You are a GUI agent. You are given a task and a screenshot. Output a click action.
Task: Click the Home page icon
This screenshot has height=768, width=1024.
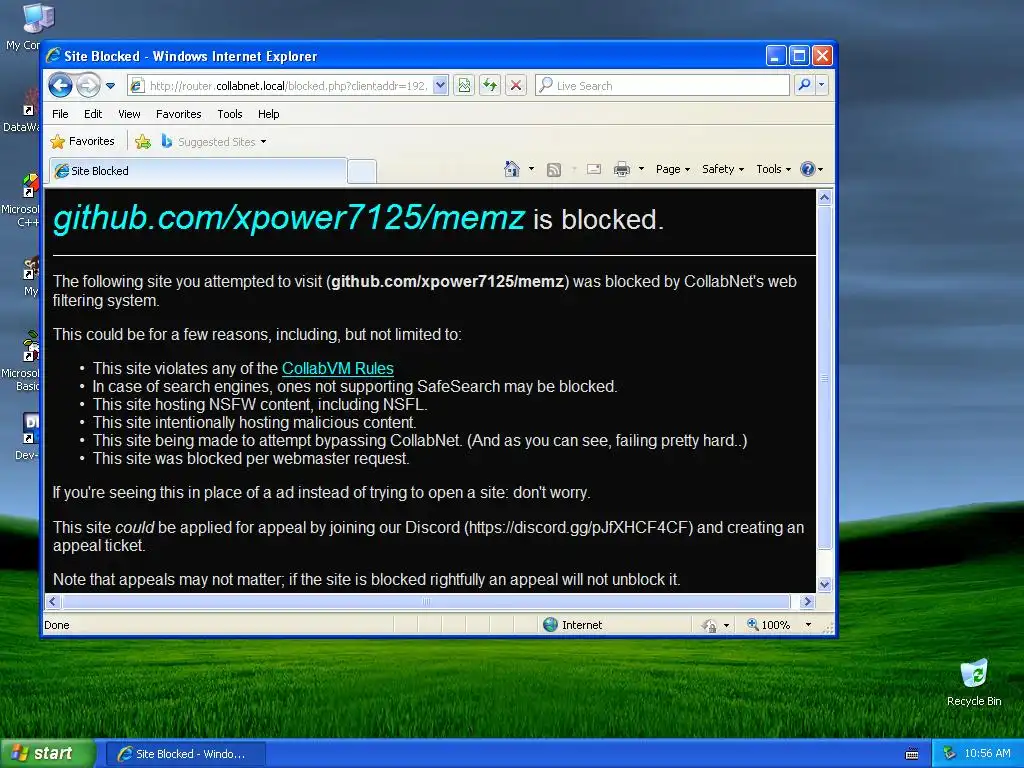(x=511, y=169)
